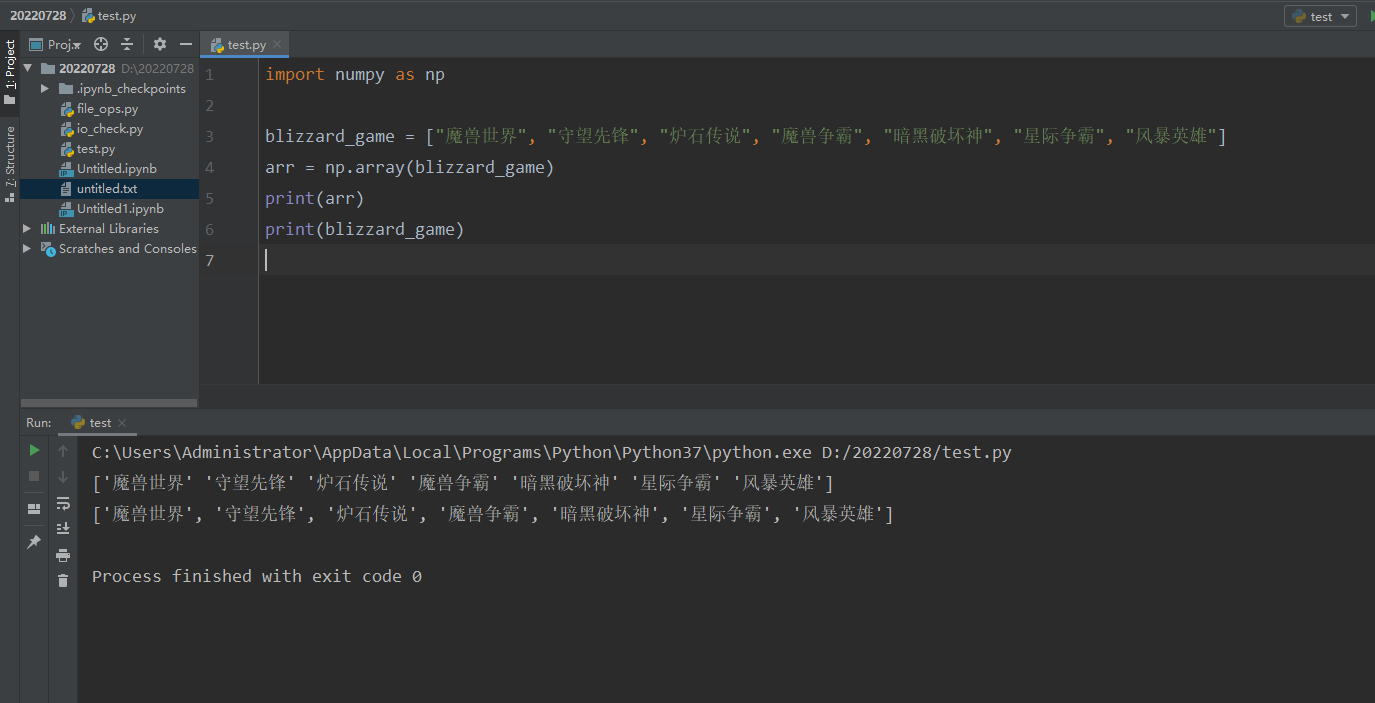This screenshot has width=1375, height=703.
Task: Select test.py in the project tree
Action: pyautogui.click(x=96, y=149)
